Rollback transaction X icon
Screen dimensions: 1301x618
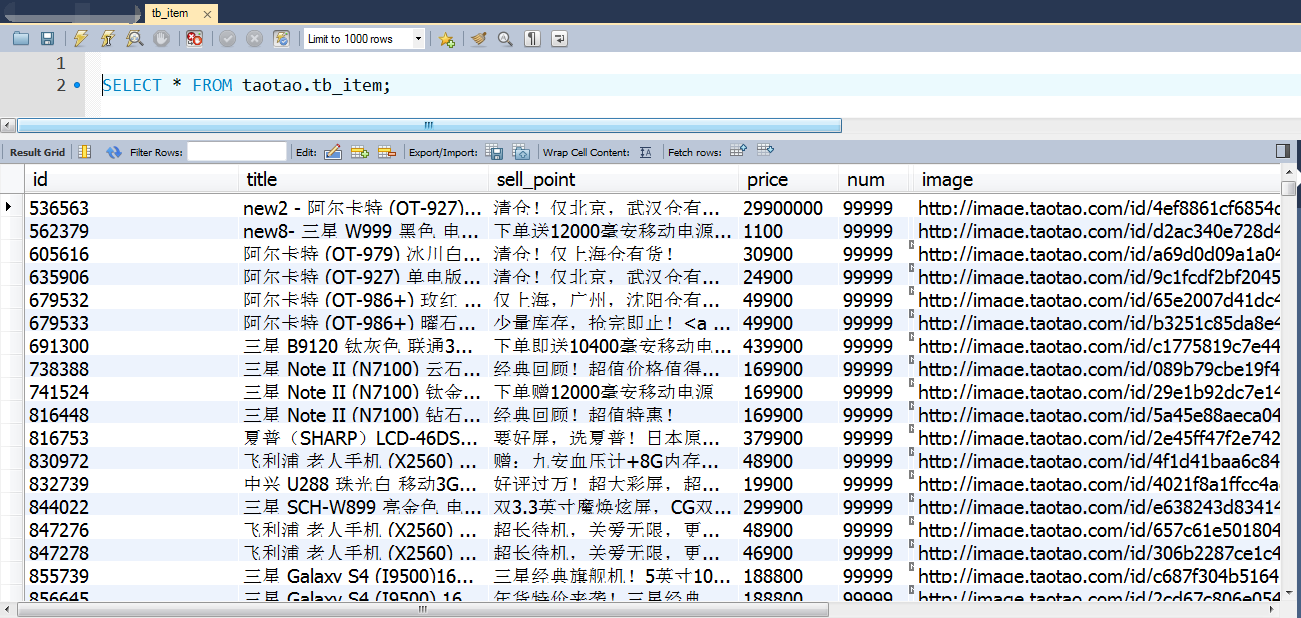tap(255, 39)
